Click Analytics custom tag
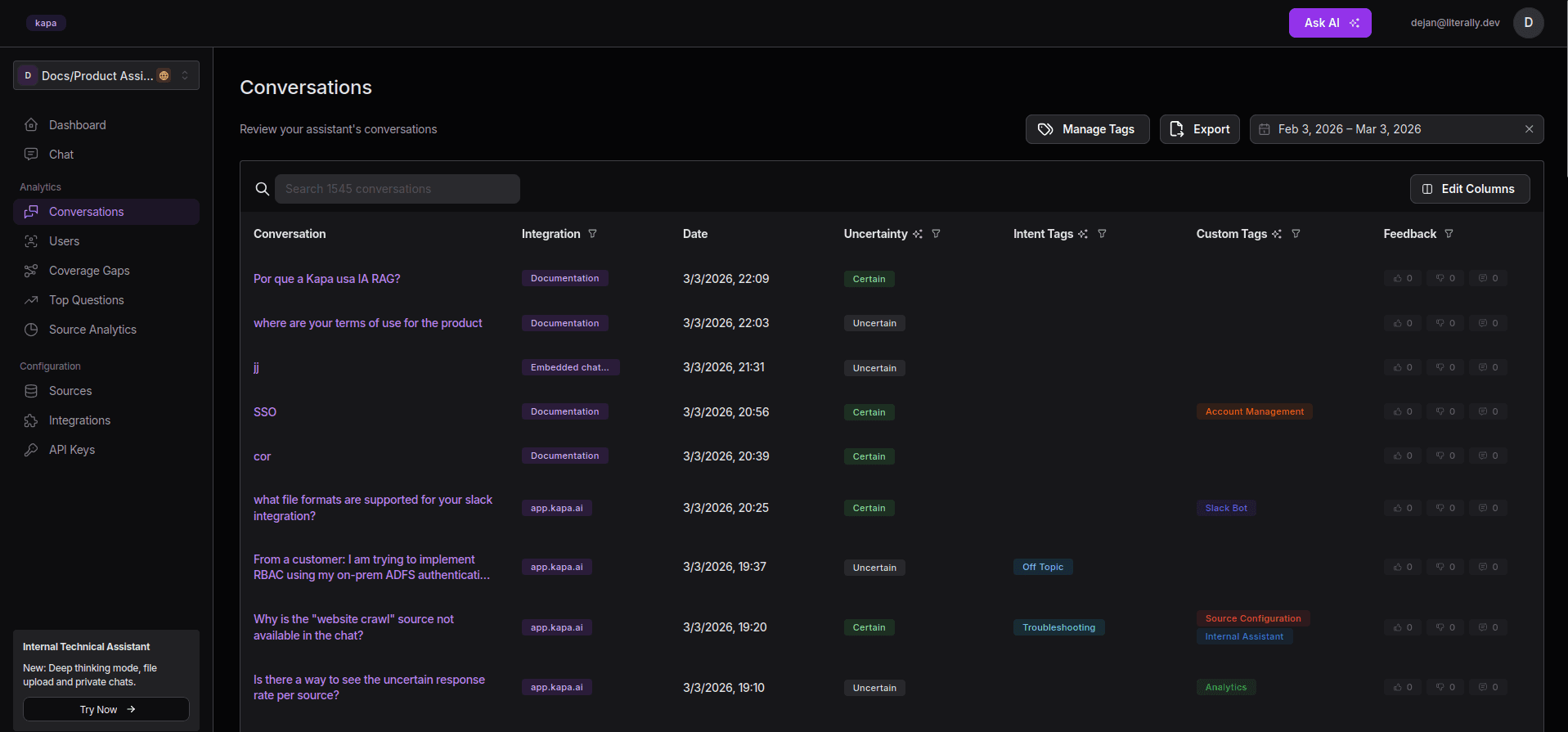Image resolution: width=1568 pixels, height=732 pixels. coord(1226,687)
